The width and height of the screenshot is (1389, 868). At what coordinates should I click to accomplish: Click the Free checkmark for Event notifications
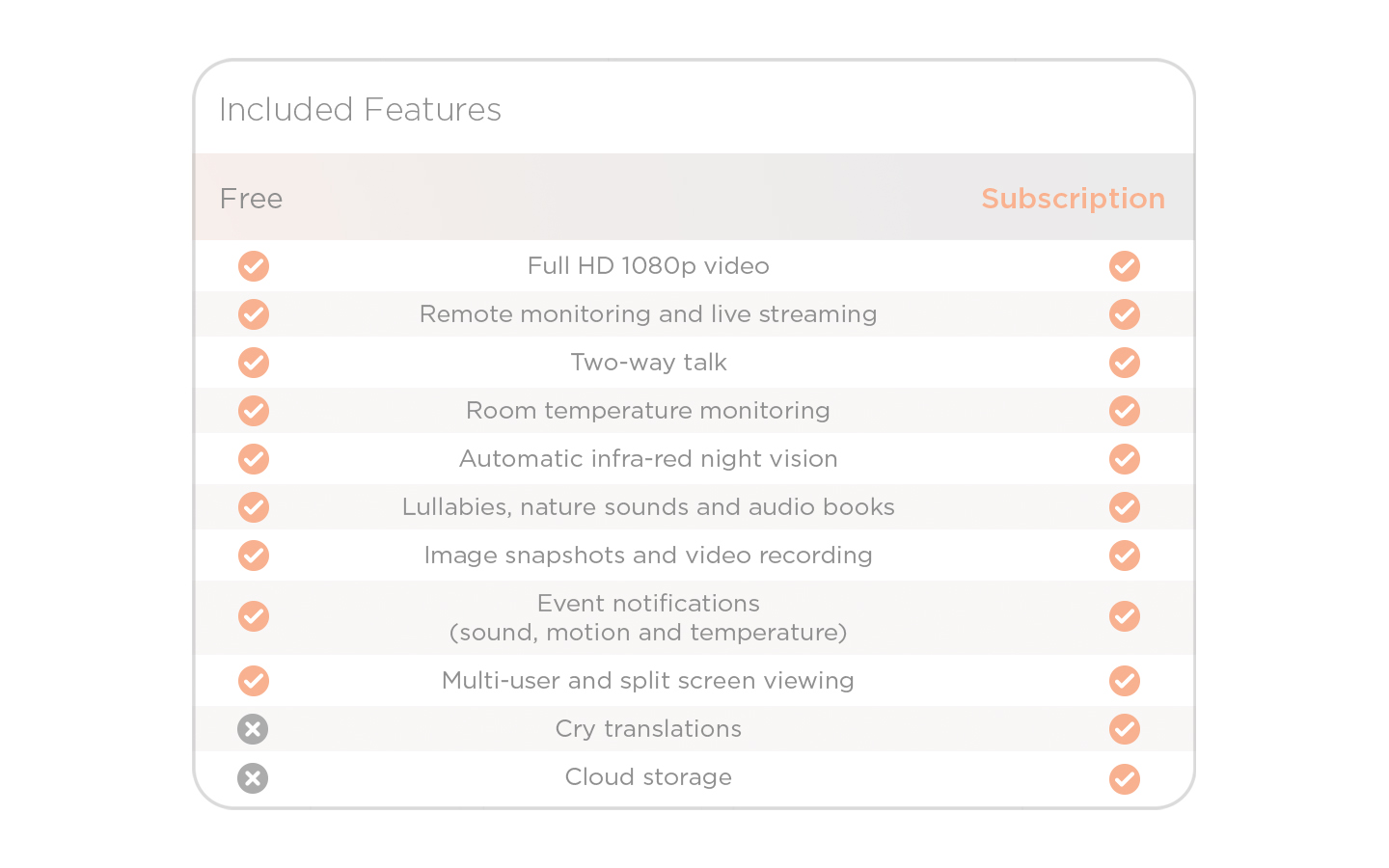coord(254,616)
